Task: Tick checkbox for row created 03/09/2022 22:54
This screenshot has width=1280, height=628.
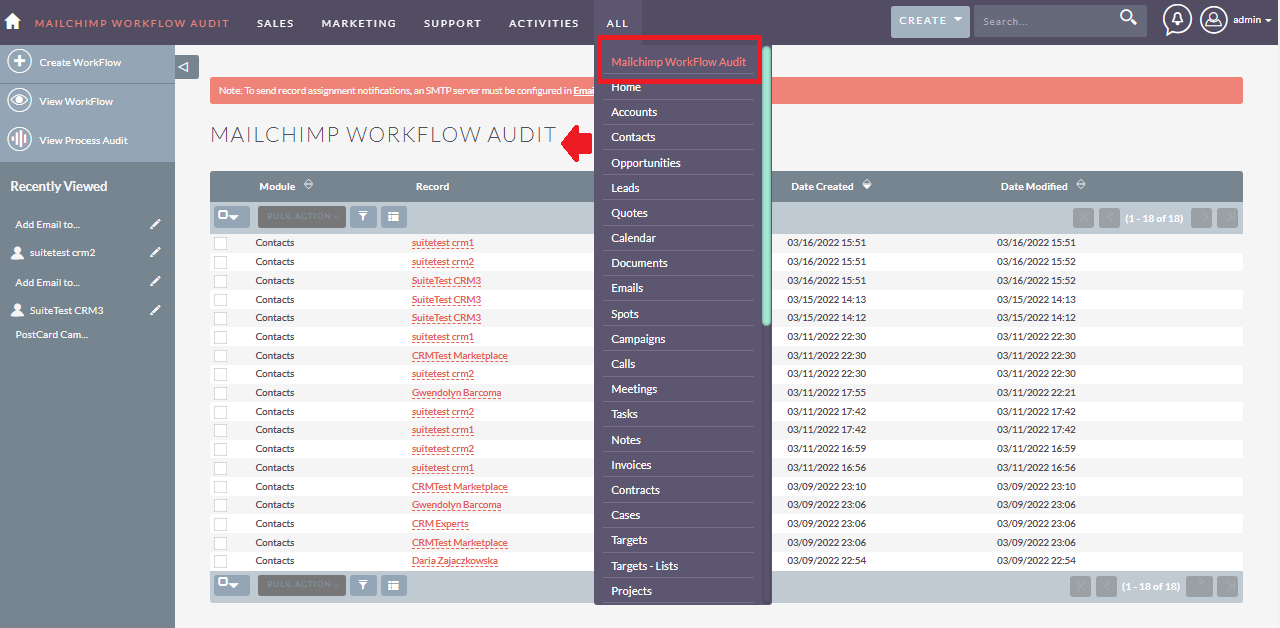Action: click(x=220, y=562)
